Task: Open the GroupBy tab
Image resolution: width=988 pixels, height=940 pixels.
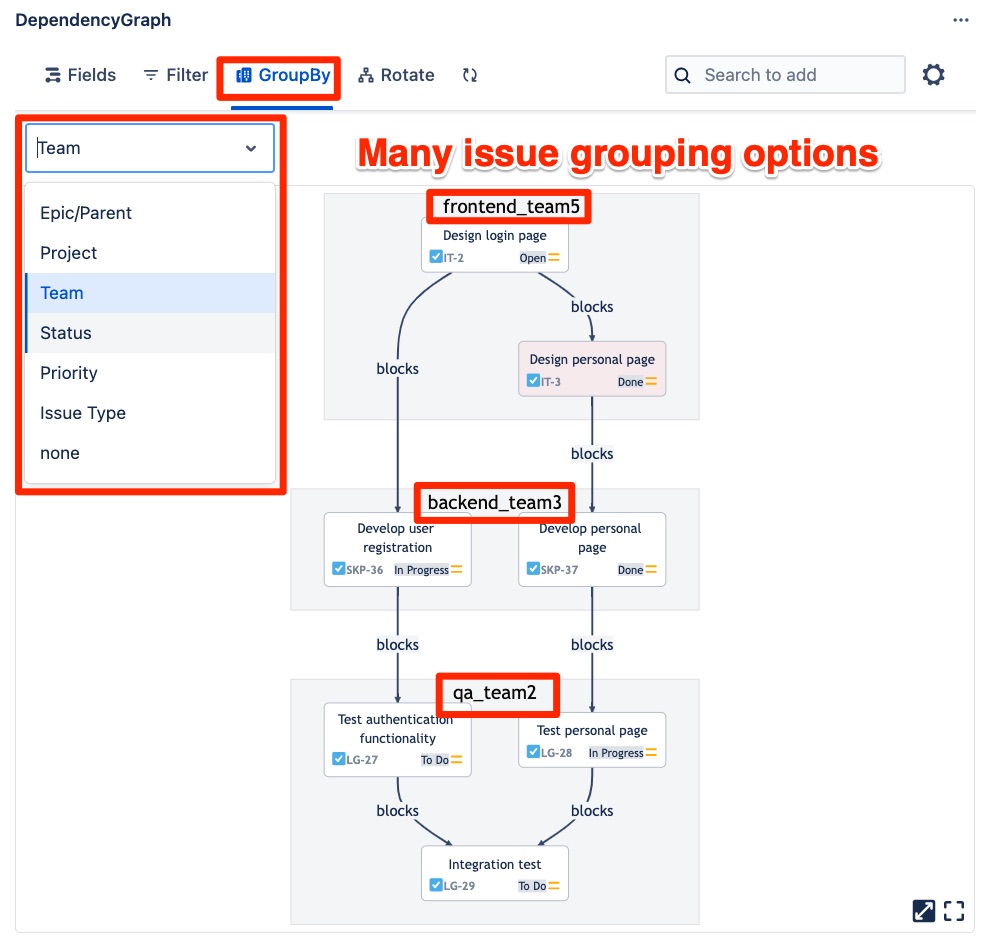Action: [282, 75]
